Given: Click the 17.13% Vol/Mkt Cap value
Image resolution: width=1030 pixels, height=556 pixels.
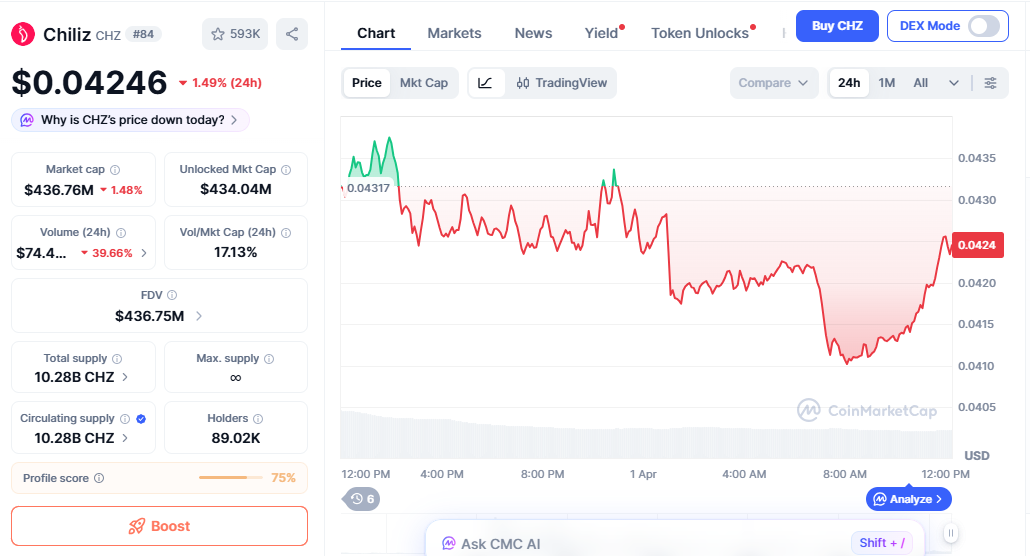Looking at the screenshot, I should pos(236,252).
